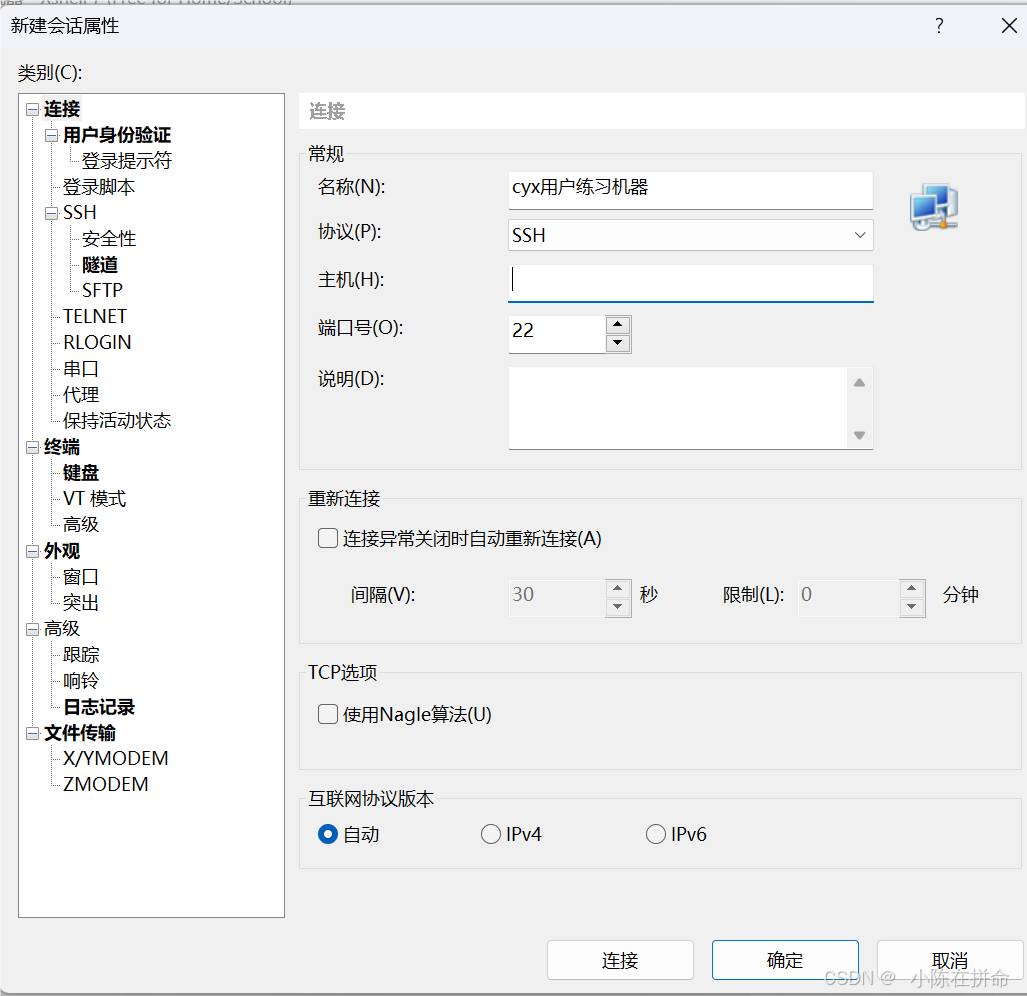Select 外观 category
Image resolution: width=1027 pixels, height=996 pixels.
point(62,551)
